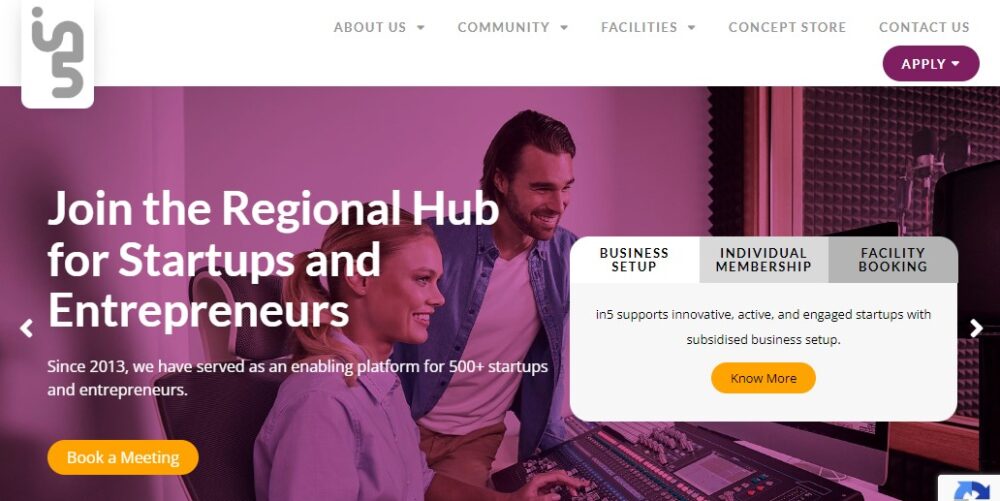
Task: Click the Book a Meeting button
Action: [x=123, y=458]
